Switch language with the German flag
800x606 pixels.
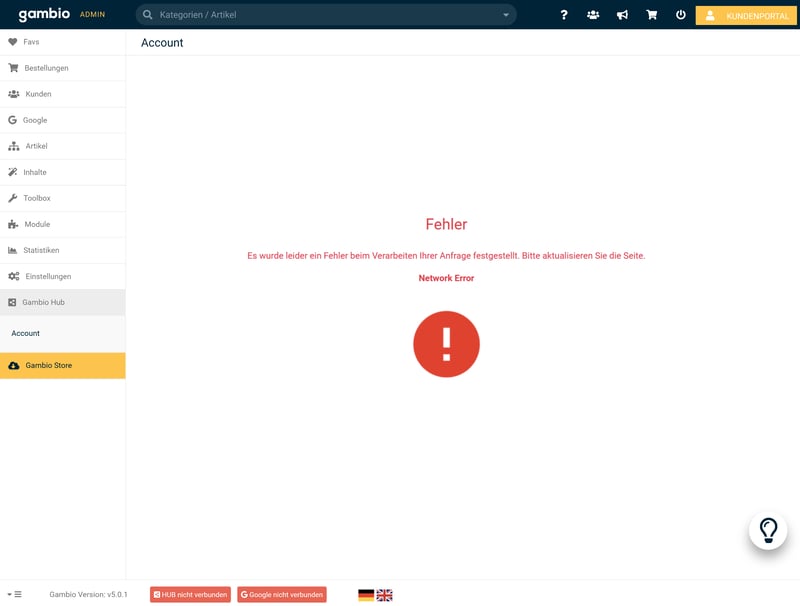(366, 595)
